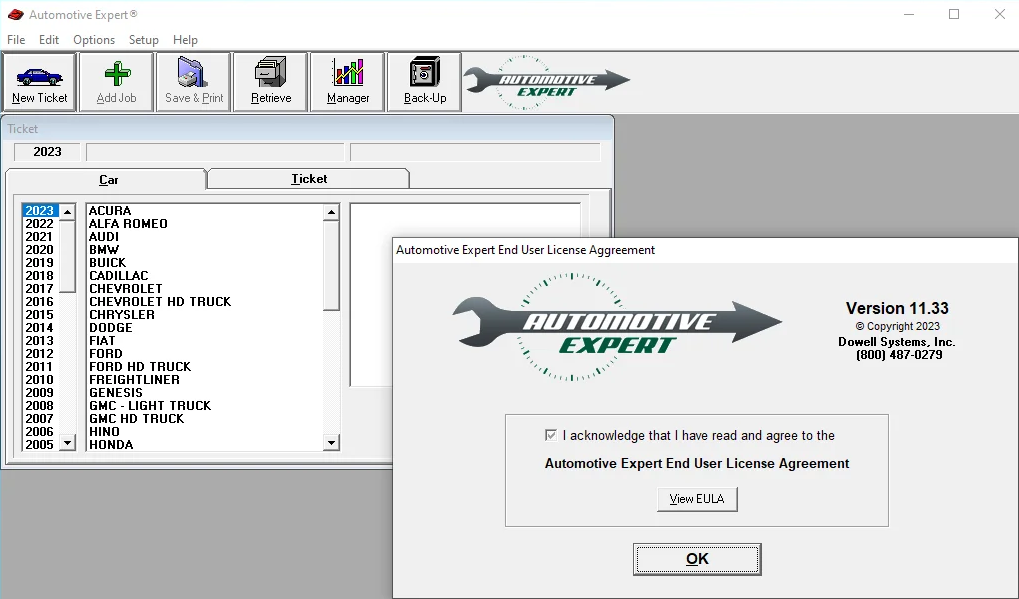Click the red car app icon in title bar
The image size is (1019, 599).
(16, 14)
